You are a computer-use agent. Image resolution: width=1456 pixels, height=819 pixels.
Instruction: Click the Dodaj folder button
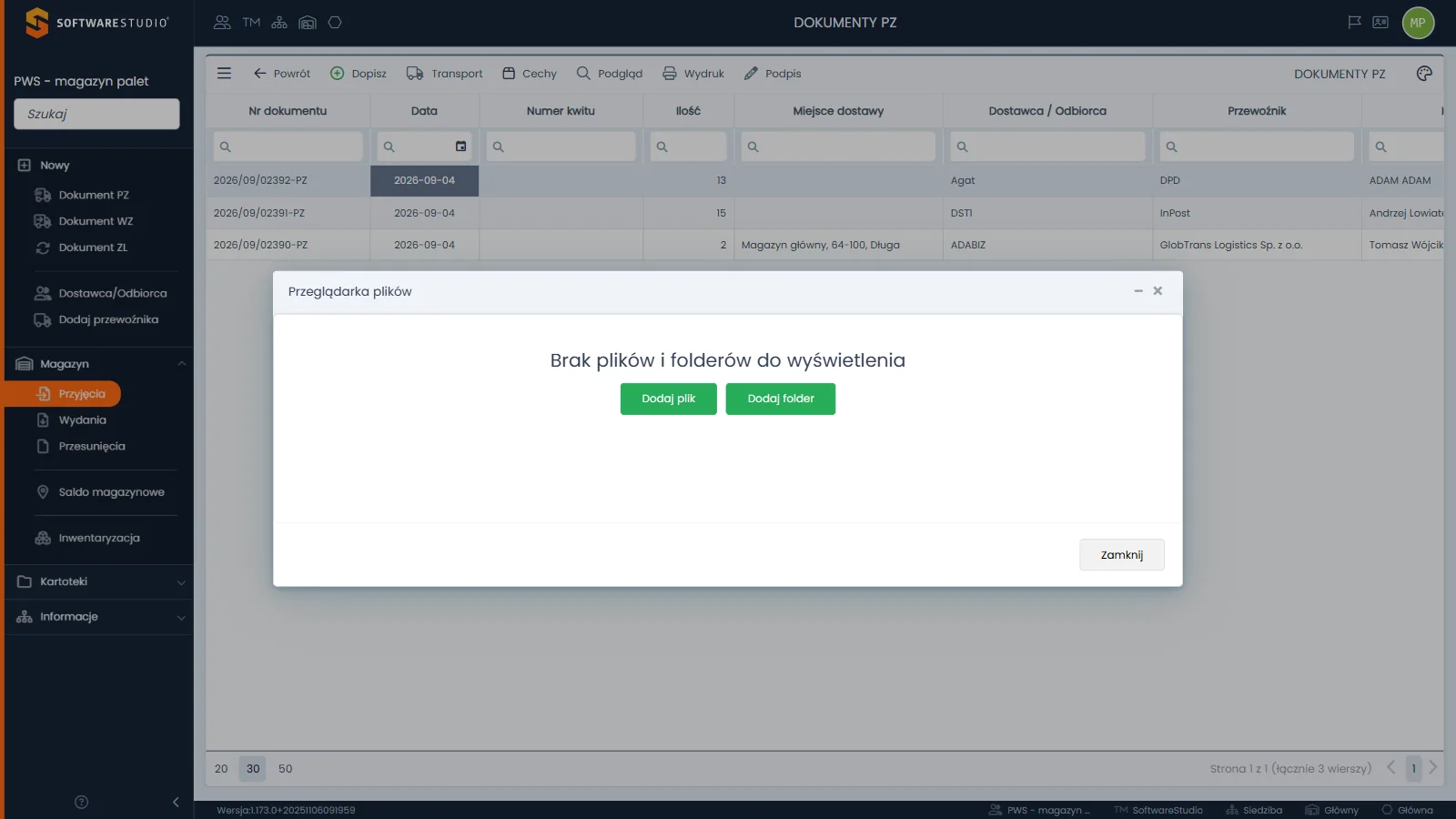[x=781, y=399]
